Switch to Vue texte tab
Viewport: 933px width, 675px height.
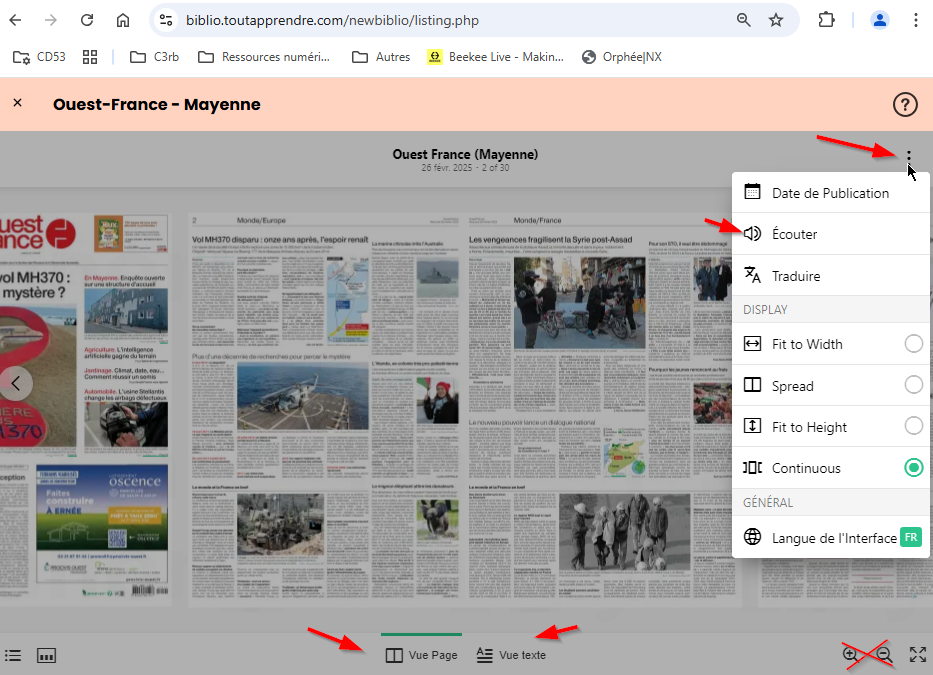511,655
